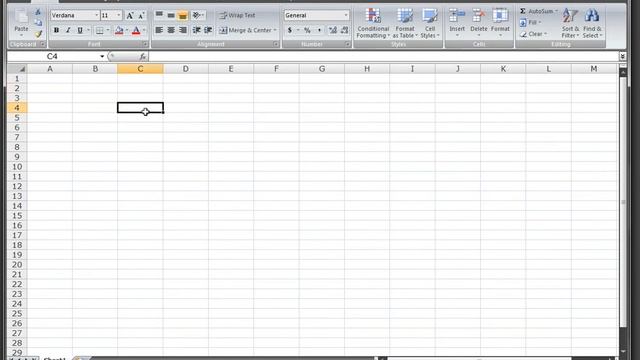Expand the formula bar
This screenshot has height=360, width=640.
point(622,56)
